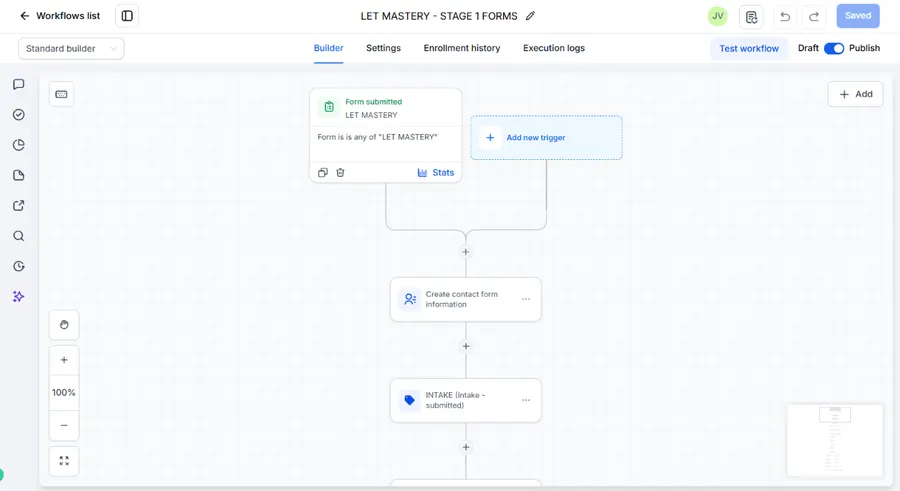Open the clock history sidebar icon
Screen dimensions: 900x491
(x=18, y=266)
